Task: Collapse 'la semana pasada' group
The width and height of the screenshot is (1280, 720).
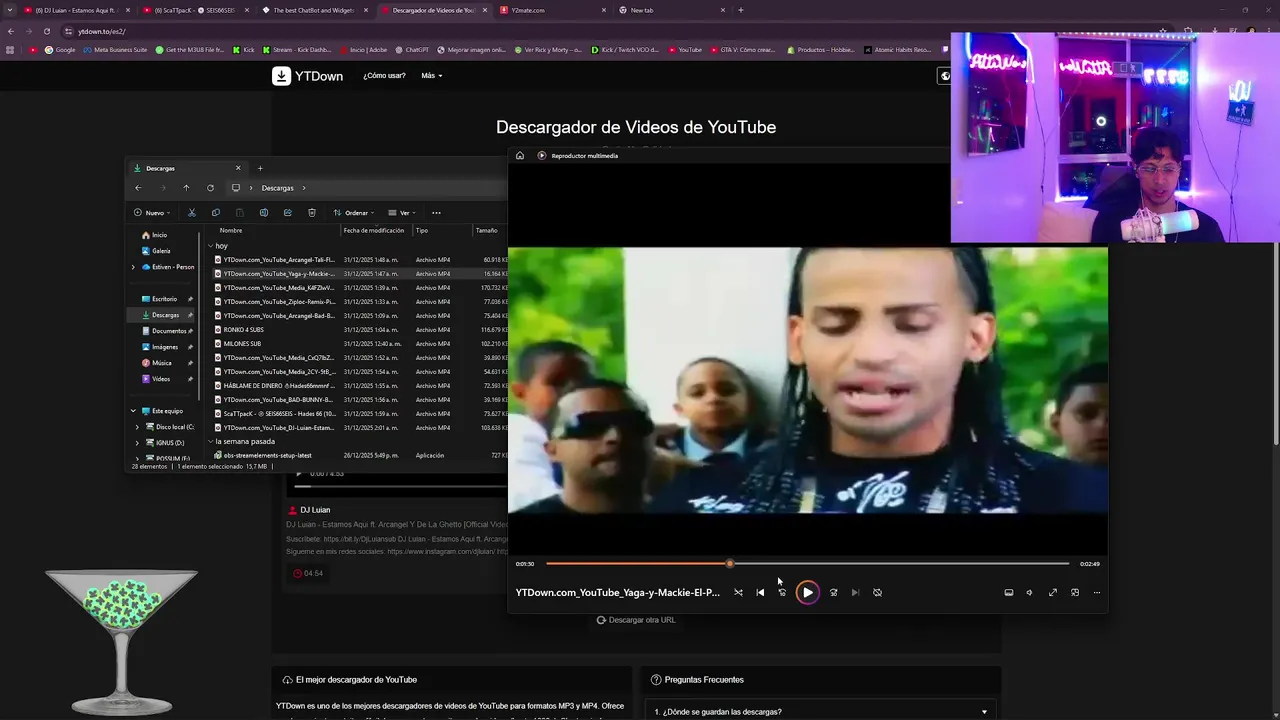Action: point(211,441)
